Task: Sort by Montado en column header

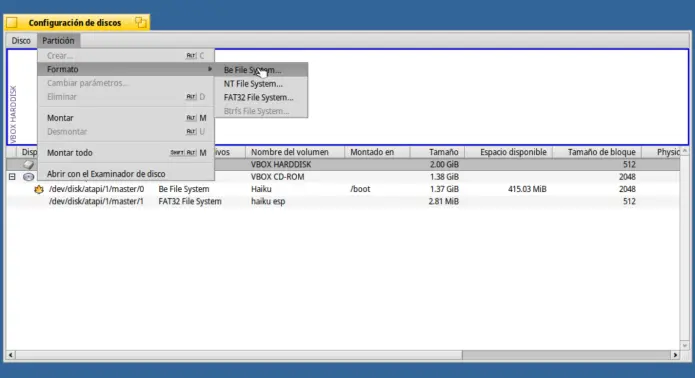Action: (377, 152)
